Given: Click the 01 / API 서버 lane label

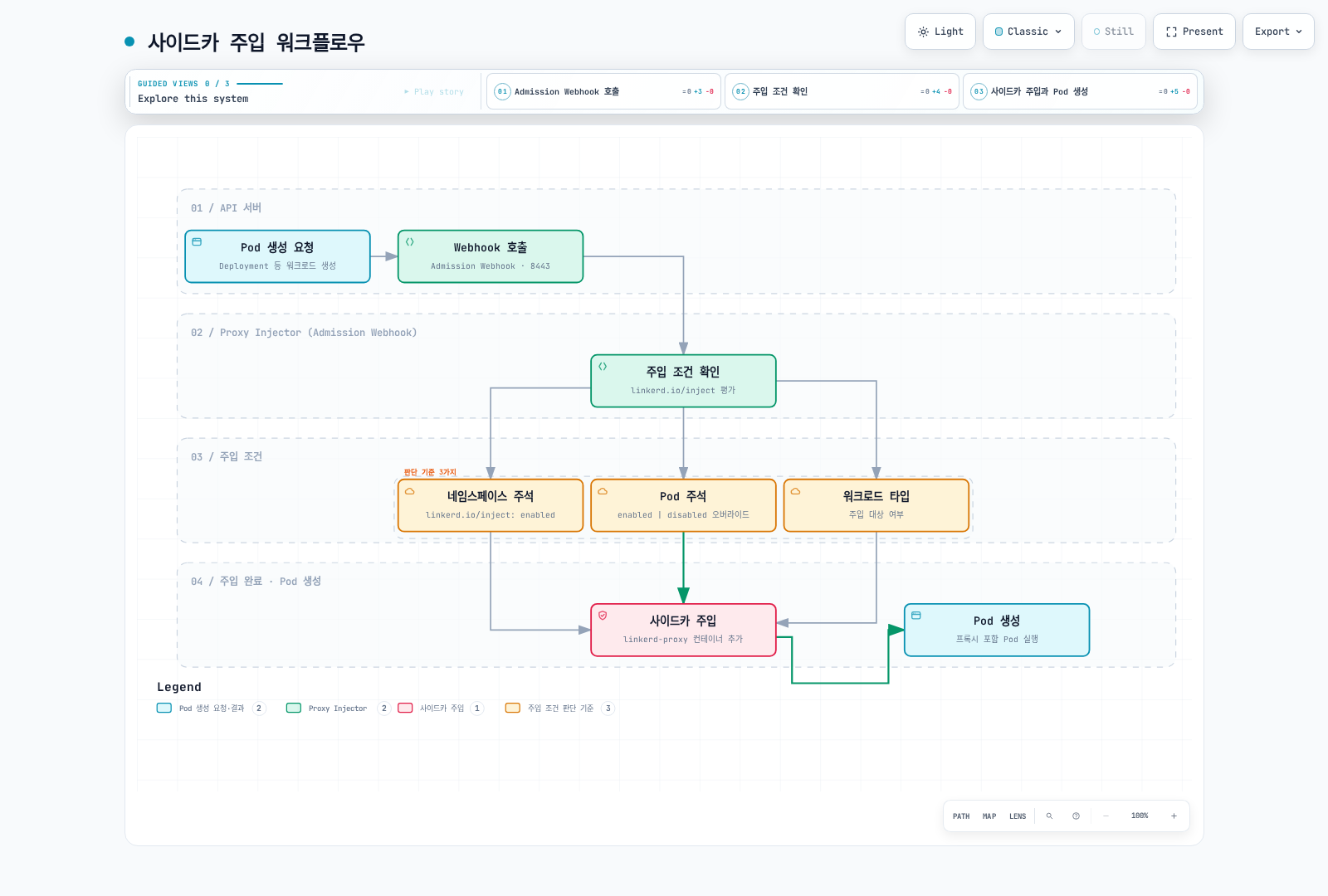Looking at the screenshot, I should point(226,208).
